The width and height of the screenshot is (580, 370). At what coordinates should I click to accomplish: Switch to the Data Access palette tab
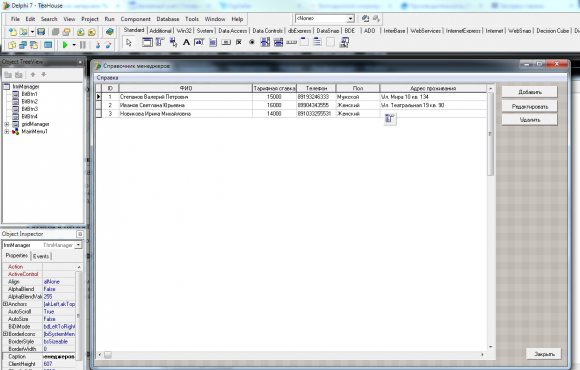tap(232, 31)
